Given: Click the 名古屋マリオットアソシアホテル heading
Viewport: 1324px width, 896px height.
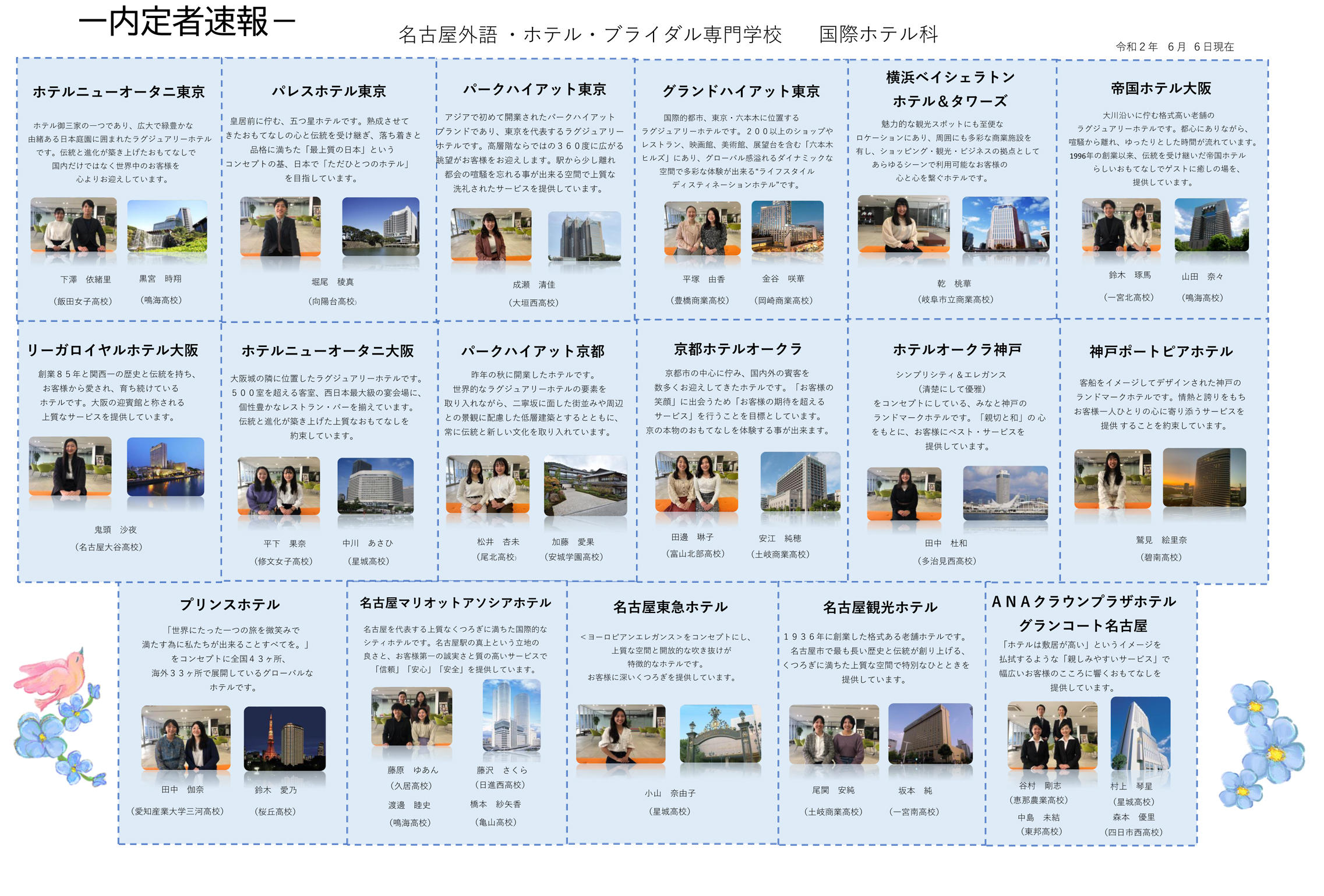Looking at the screenshot, I should click(455, 603).
